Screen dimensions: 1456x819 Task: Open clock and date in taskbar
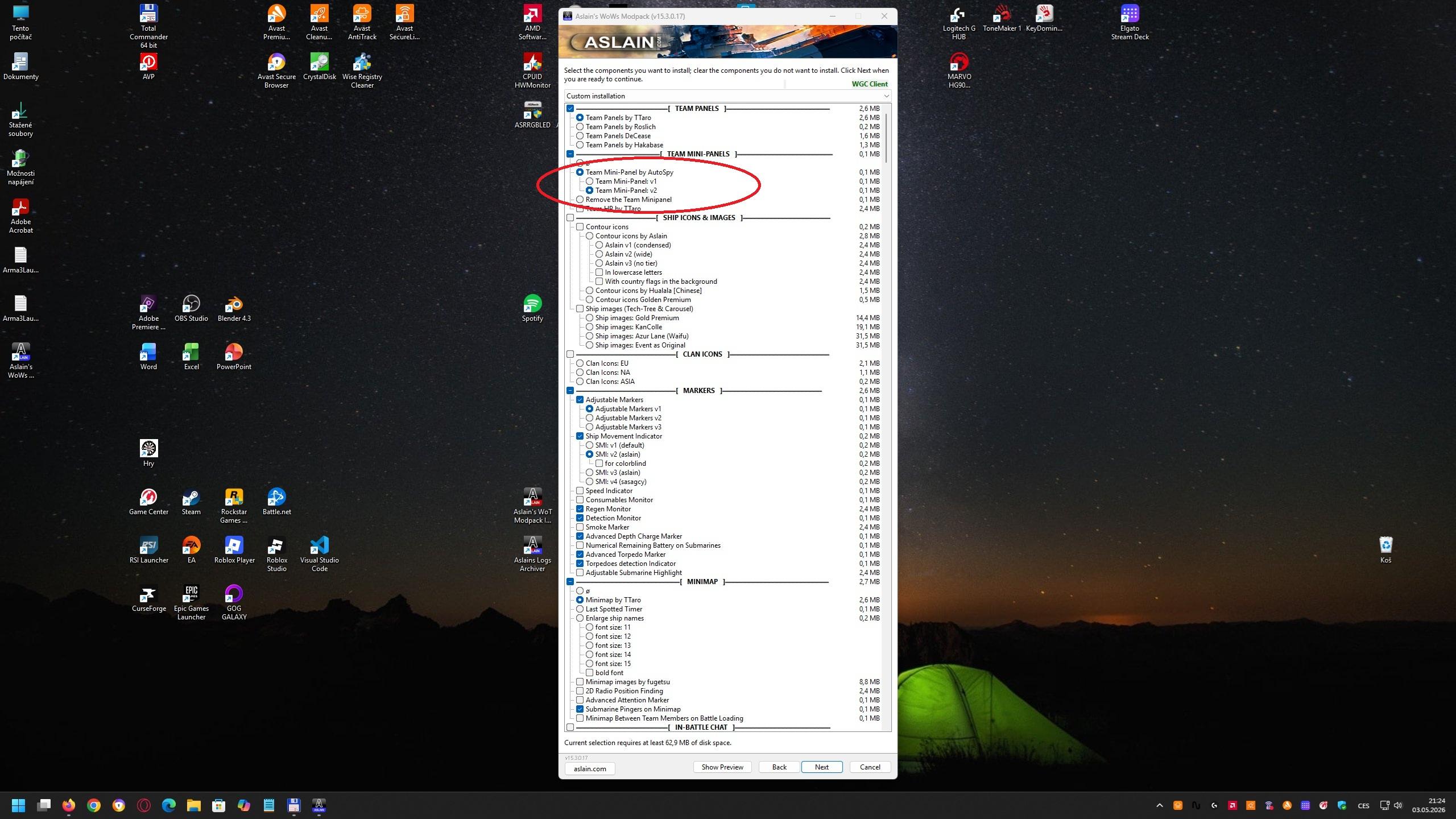click(x=1428, y=805)
